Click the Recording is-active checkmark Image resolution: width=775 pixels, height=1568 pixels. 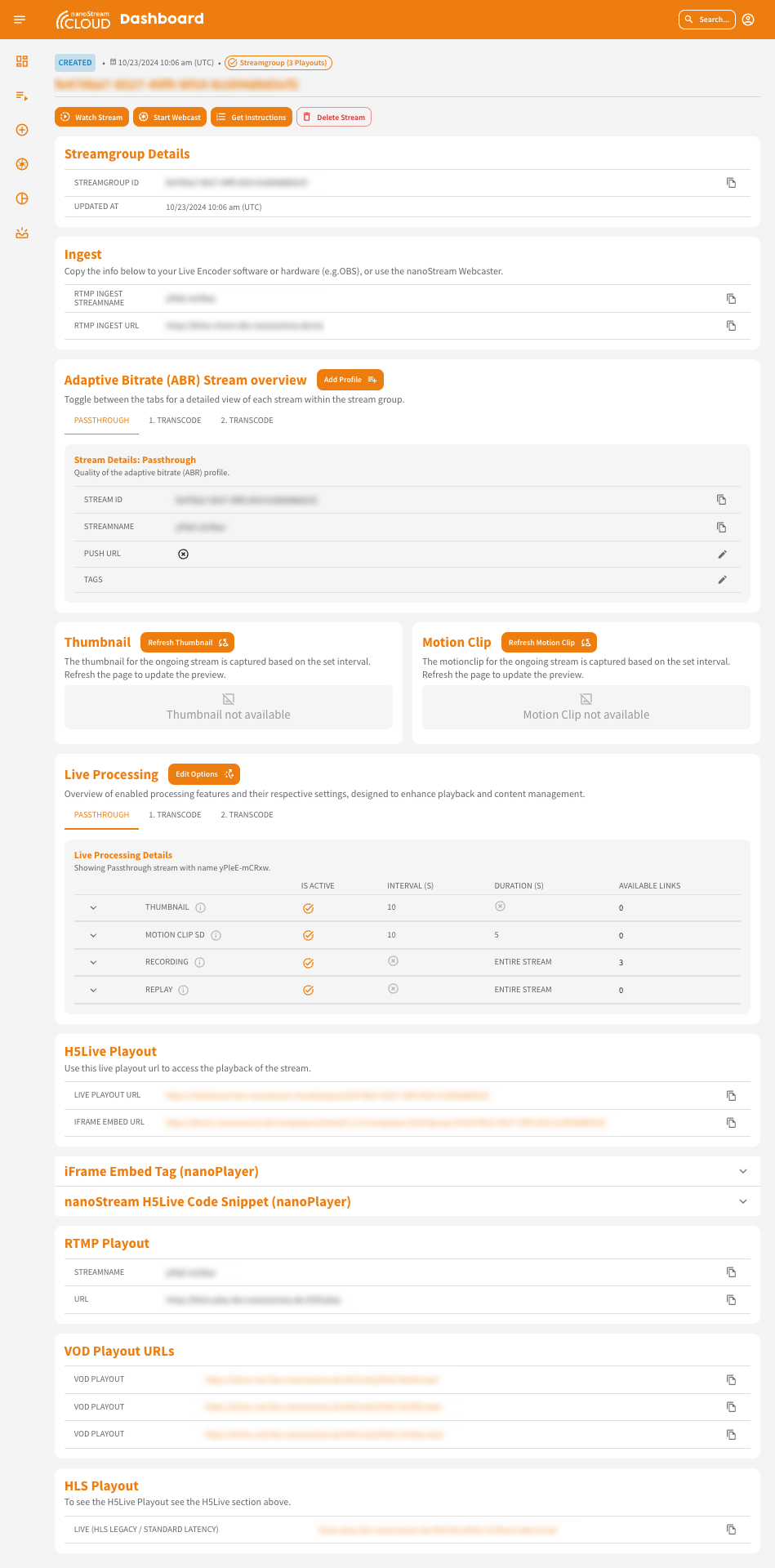coord(309,963)
